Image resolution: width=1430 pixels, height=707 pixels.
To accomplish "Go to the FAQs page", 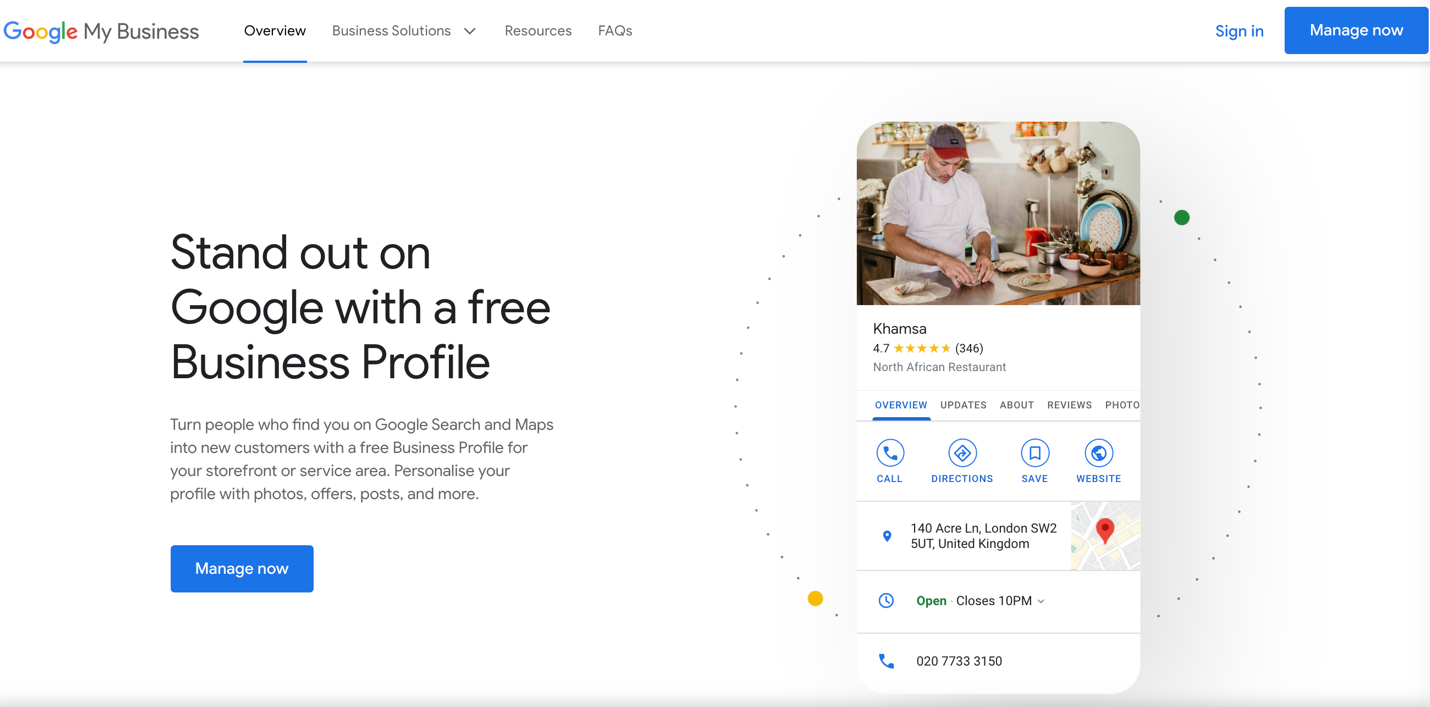I will point(615,31).
